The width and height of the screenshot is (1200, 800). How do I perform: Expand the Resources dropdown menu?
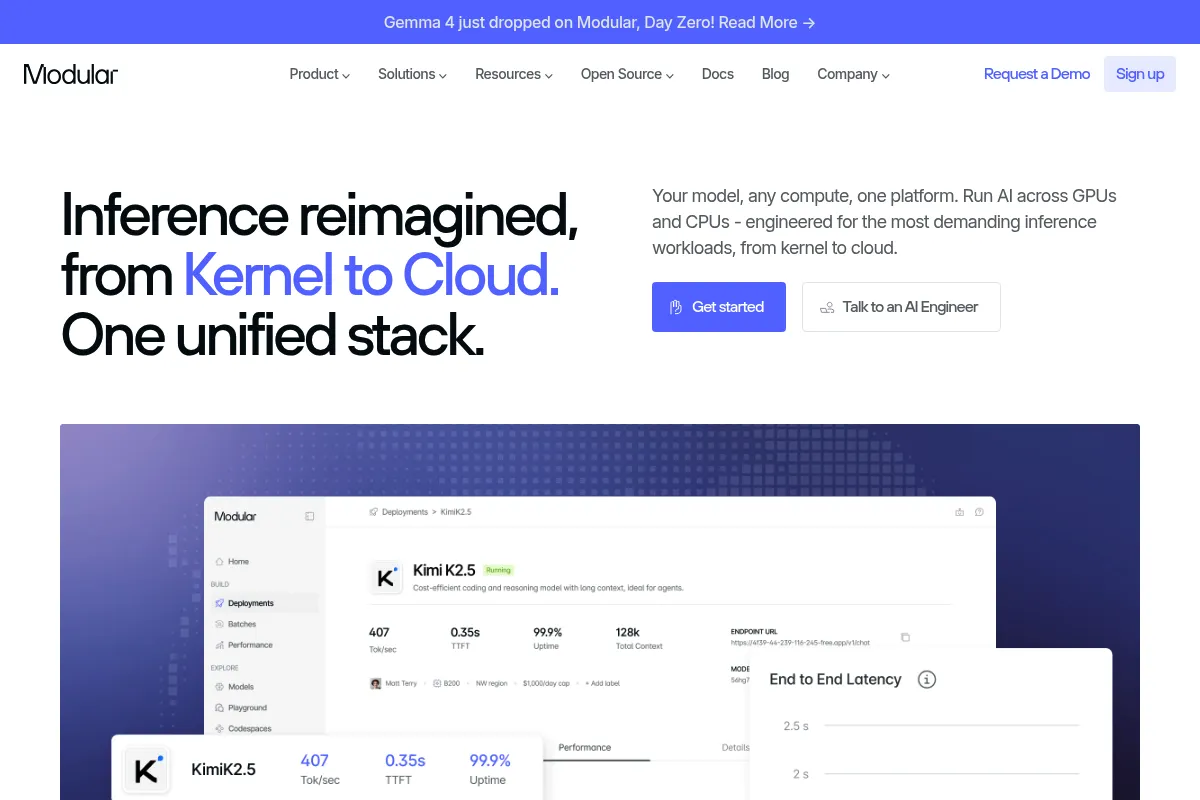(514, 74)
